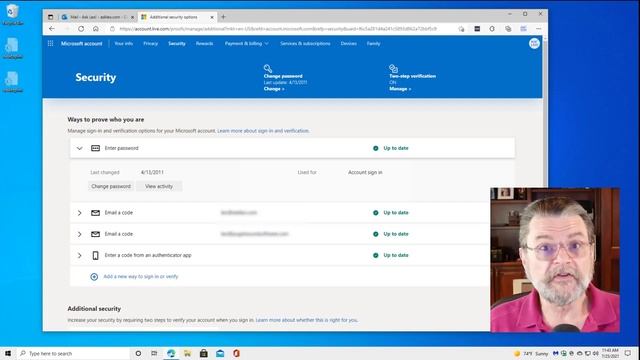Click the account profile avatar
This screenshot has height=360, width=640.
(534, 44)
